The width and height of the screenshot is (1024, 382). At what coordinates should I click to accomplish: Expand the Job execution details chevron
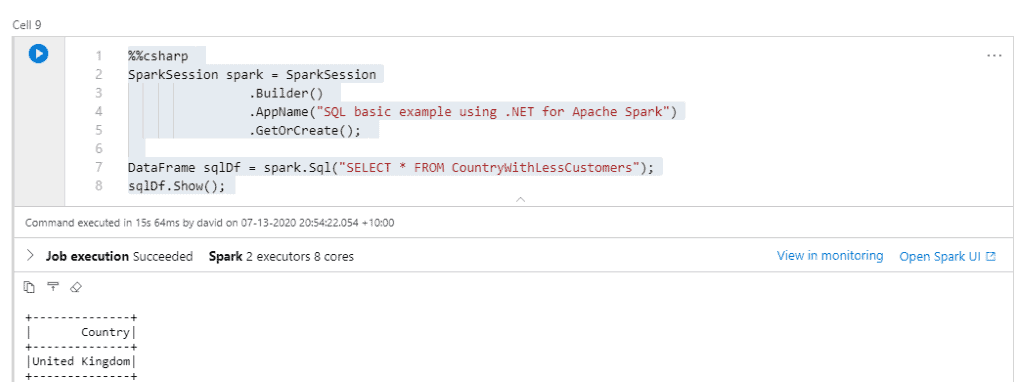[x=30, y=256]
